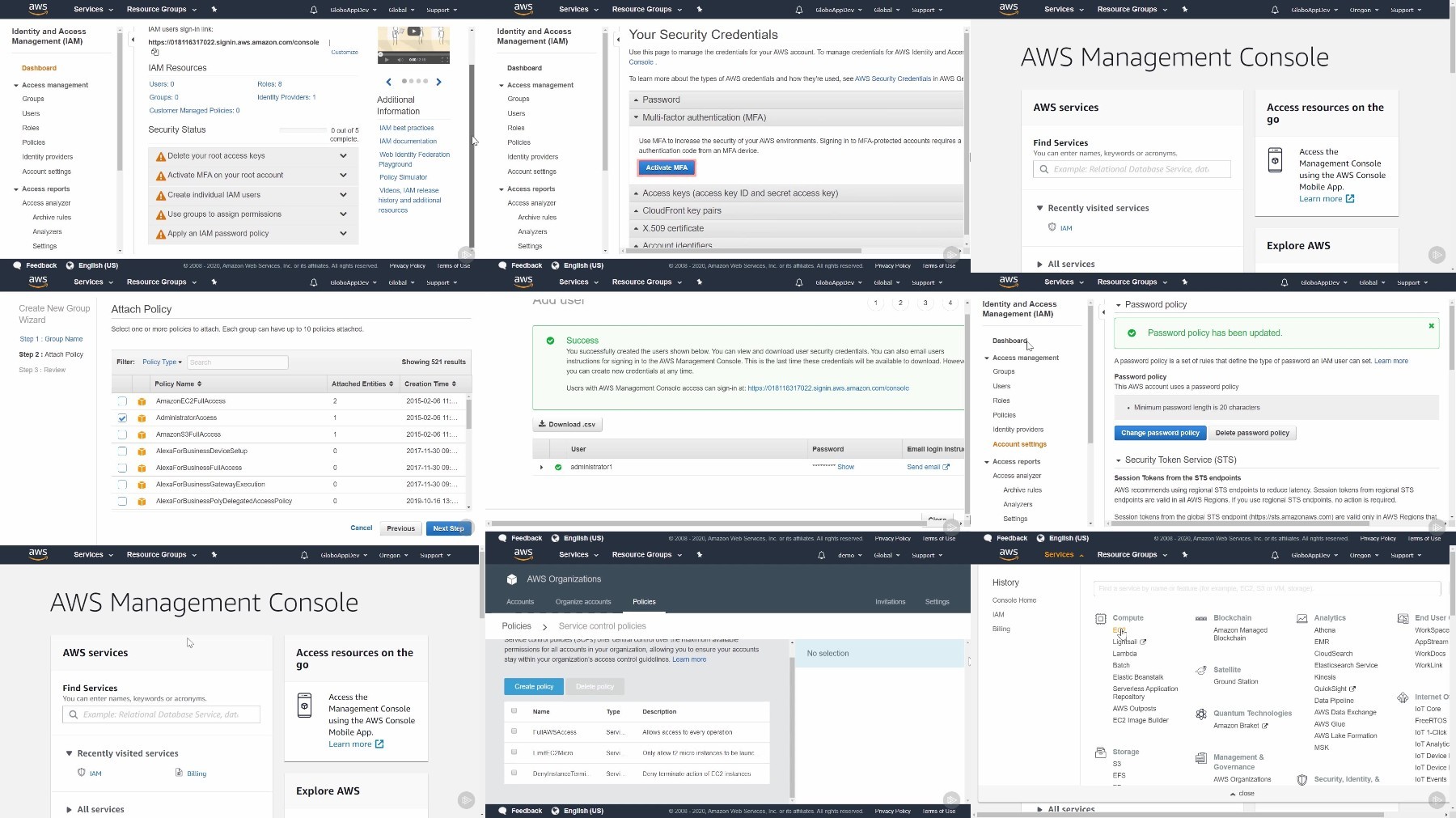Go to previous slide in IAM dashboard carousel
1456x818 pixels.
point(389,82)
